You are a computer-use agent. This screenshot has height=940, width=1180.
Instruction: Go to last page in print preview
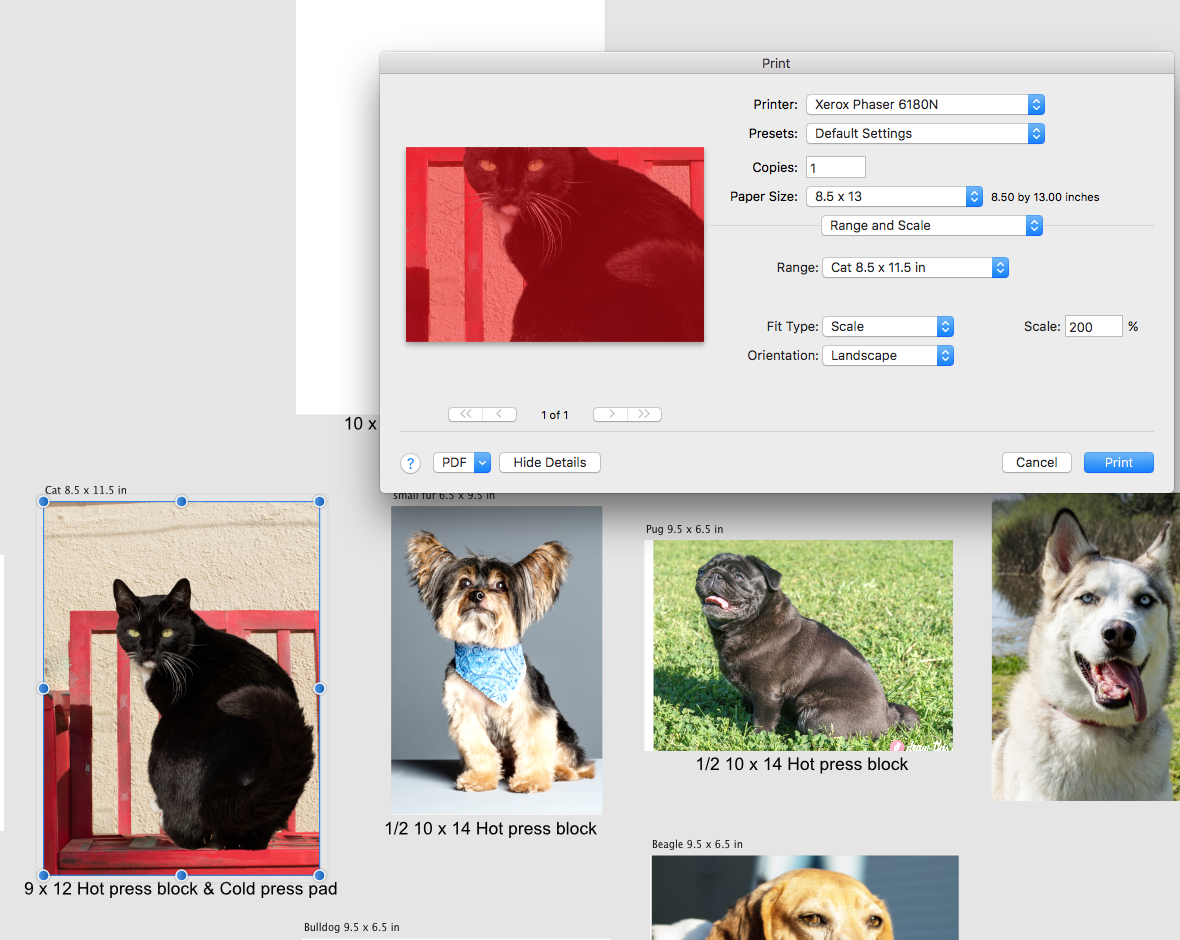pyautogui.click(x=644, y=415)
